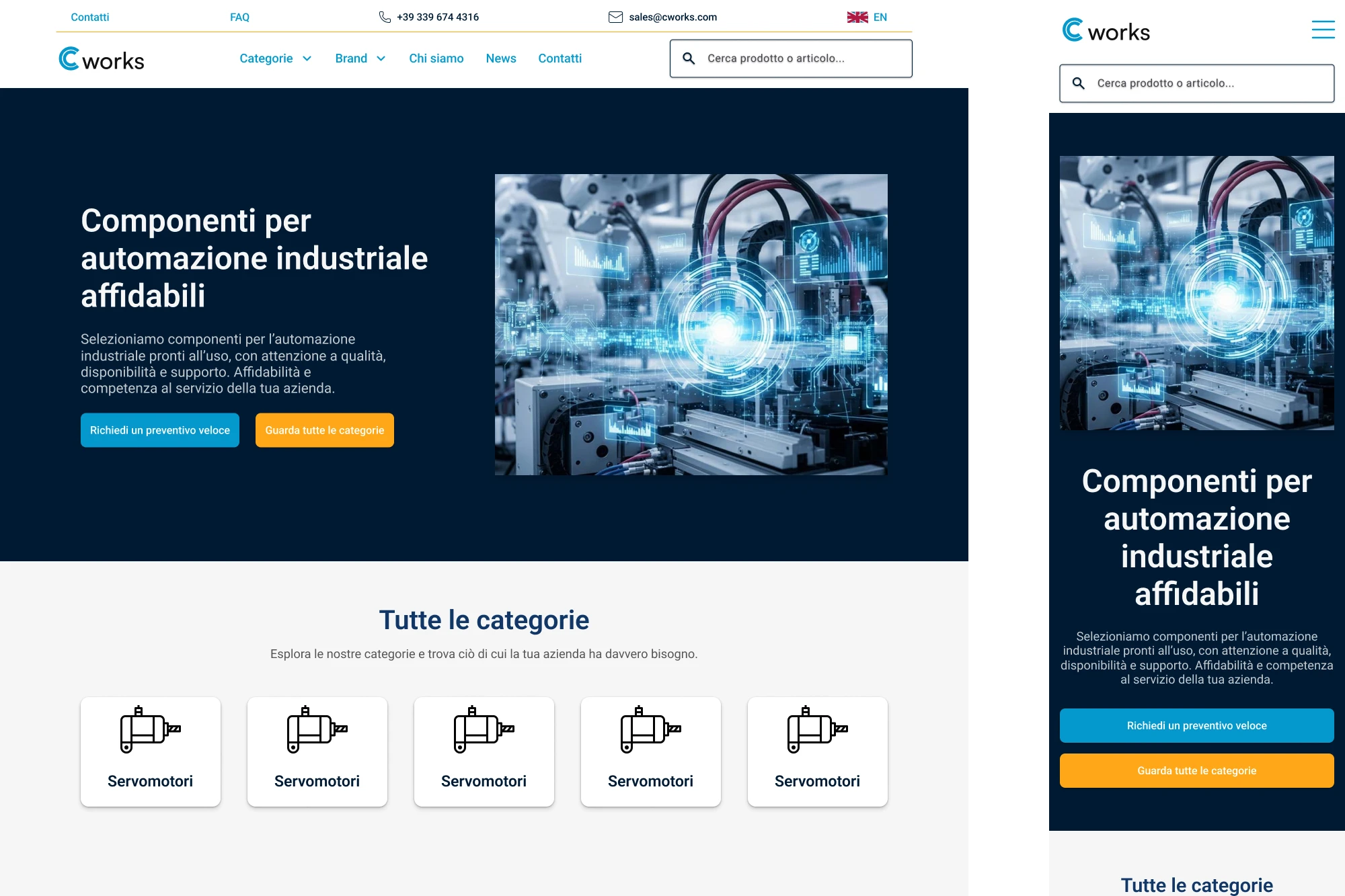This screenshot has width=1345, height=896.
Task: Expand the Brand dropdown chevron
Action: click(381, 58)
